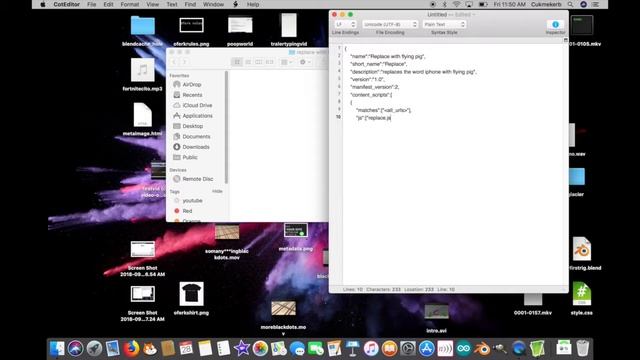This screenshot has width=640, height=360.
Task: Switch Finder window to gallery view
Action: tap(269, 62)
